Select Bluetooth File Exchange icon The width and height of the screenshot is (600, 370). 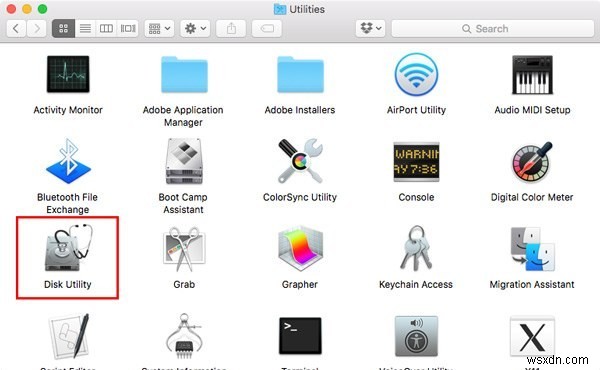click(68, 161)
